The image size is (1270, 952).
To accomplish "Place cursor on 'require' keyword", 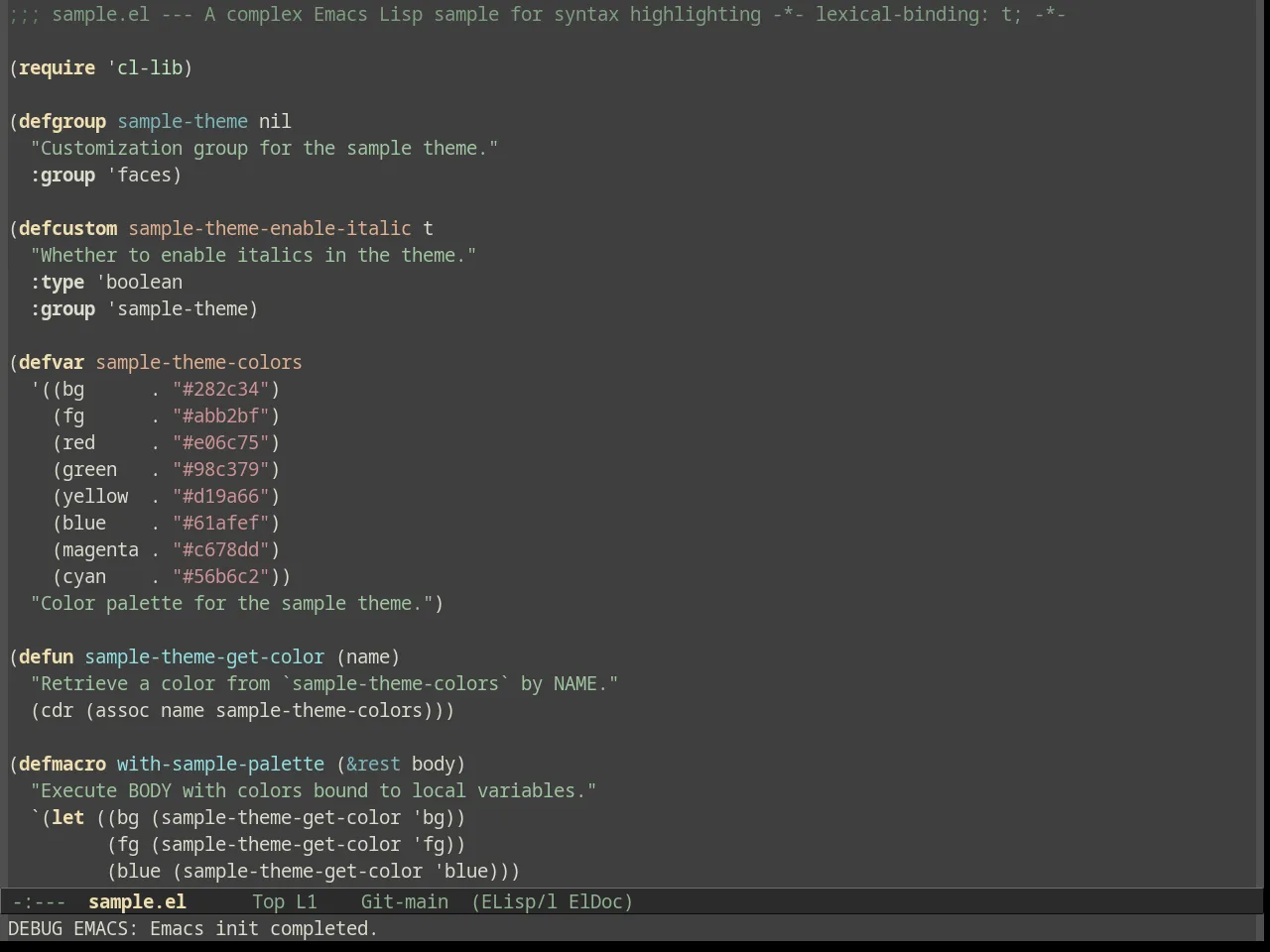I will coord(57,67).
